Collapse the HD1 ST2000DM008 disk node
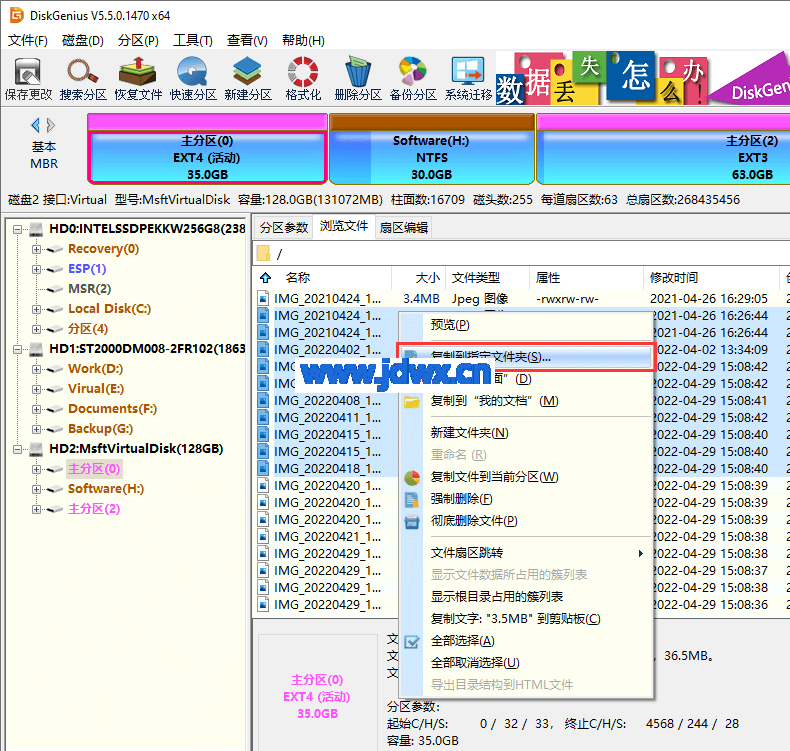Screen dimensions: 790x751 (18, 349)
